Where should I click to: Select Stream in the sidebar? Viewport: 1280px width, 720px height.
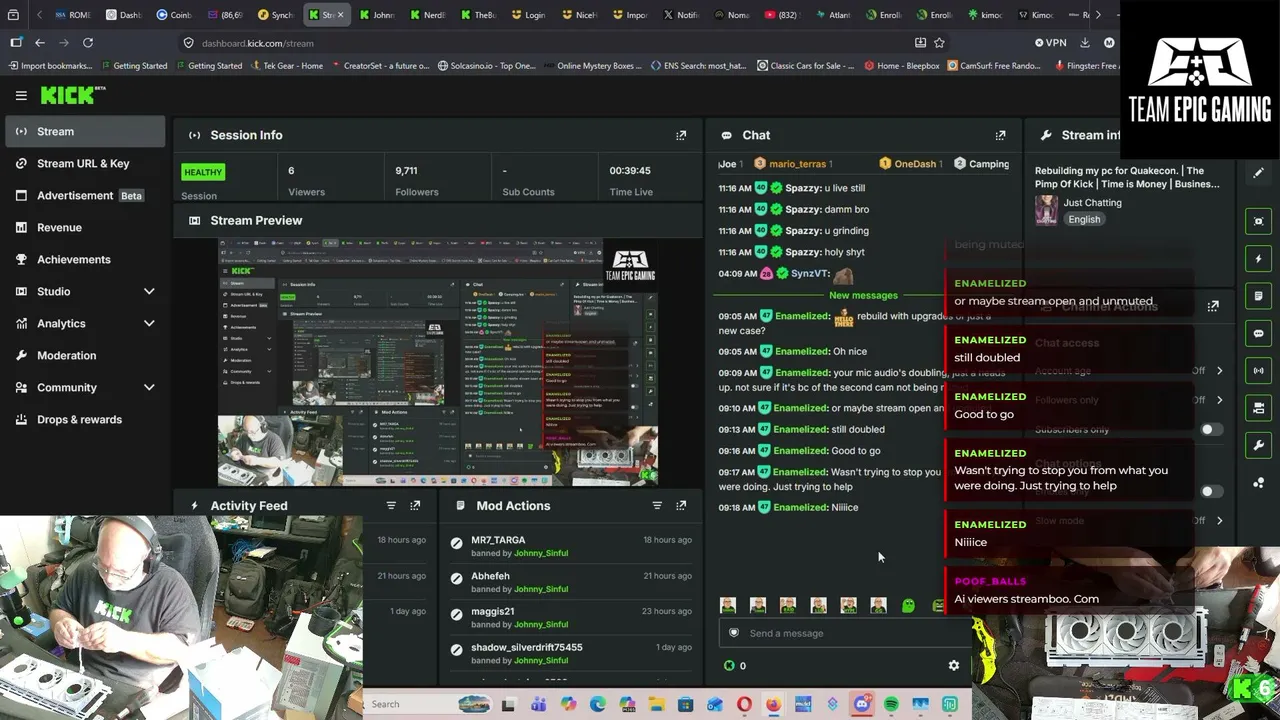(85, 131)
